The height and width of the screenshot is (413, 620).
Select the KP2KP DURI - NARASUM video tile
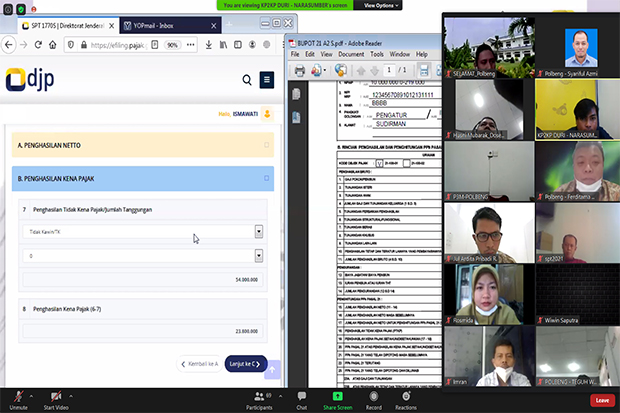pos(578,109)
